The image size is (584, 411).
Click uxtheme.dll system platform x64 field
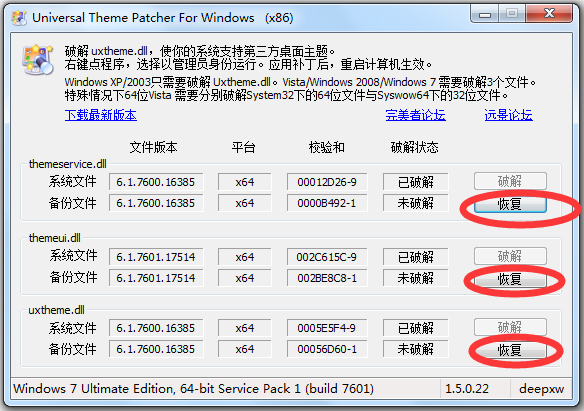245,328
